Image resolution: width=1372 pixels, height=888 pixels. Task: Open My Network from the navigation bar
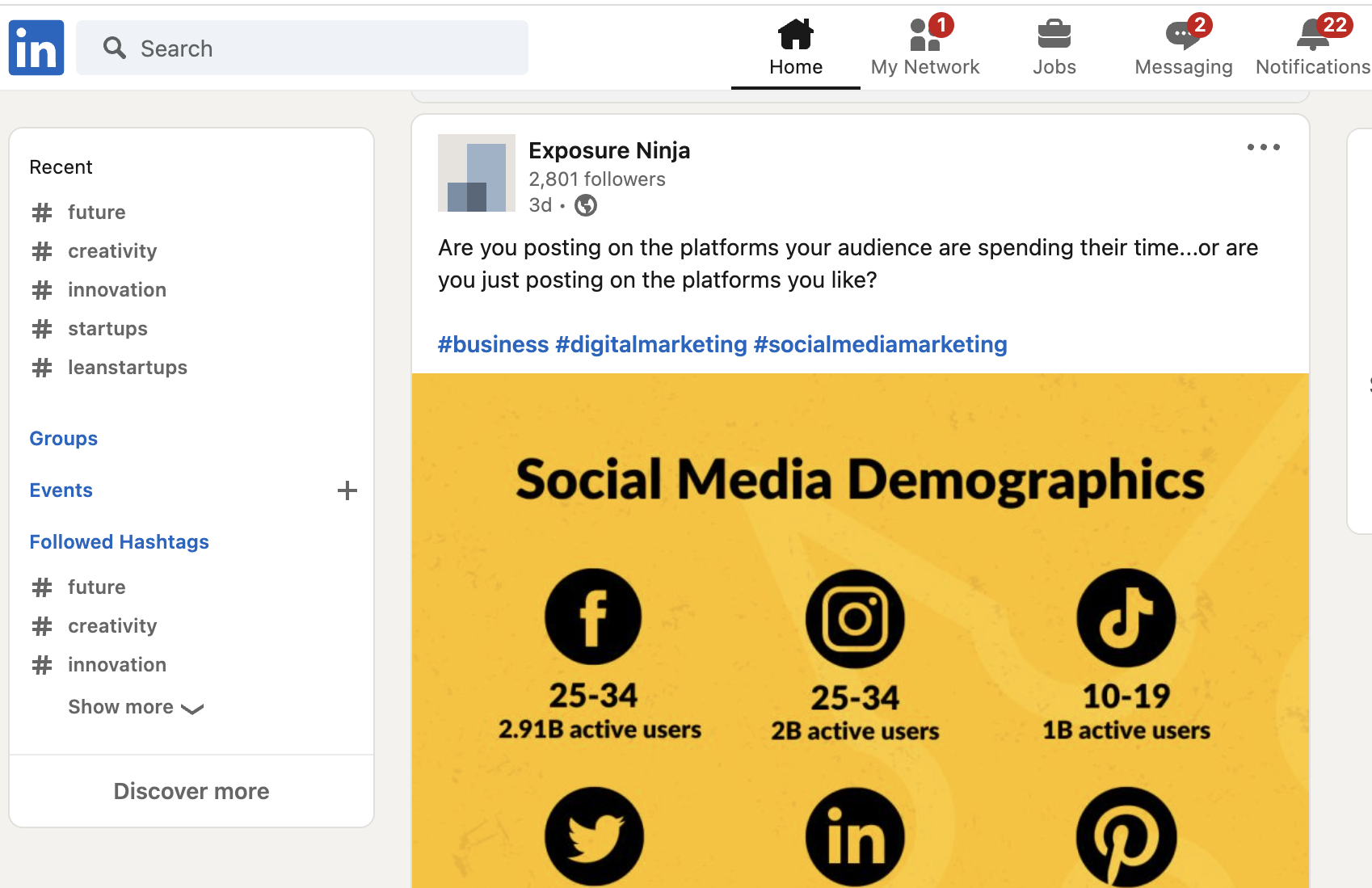click(x=924, y=48)
